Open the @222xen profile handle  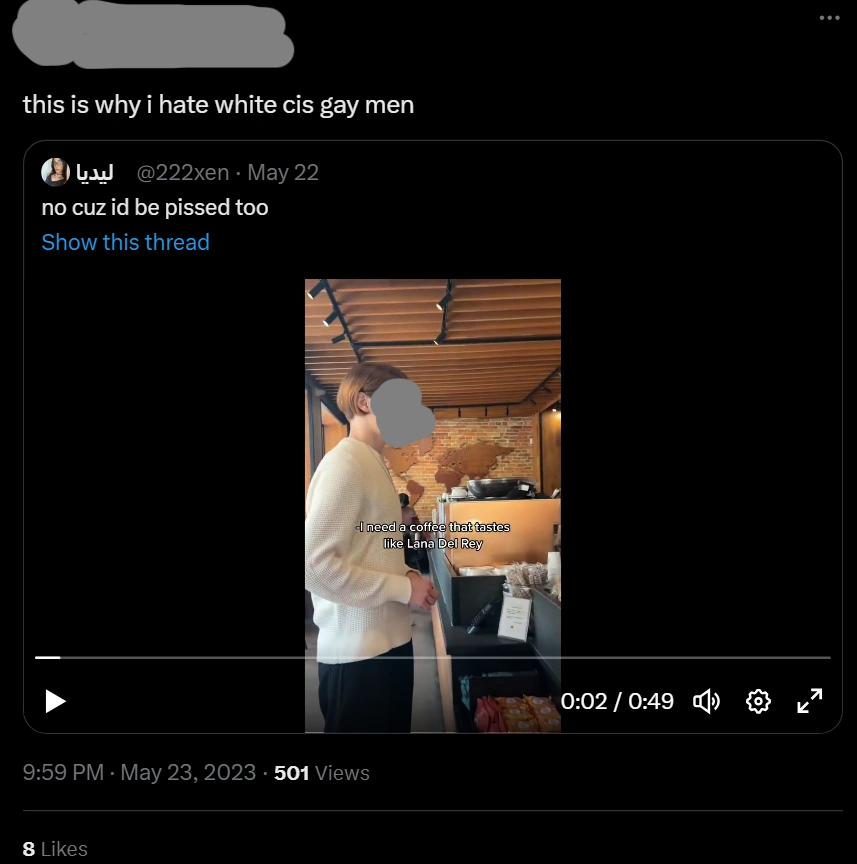(182, 172)
